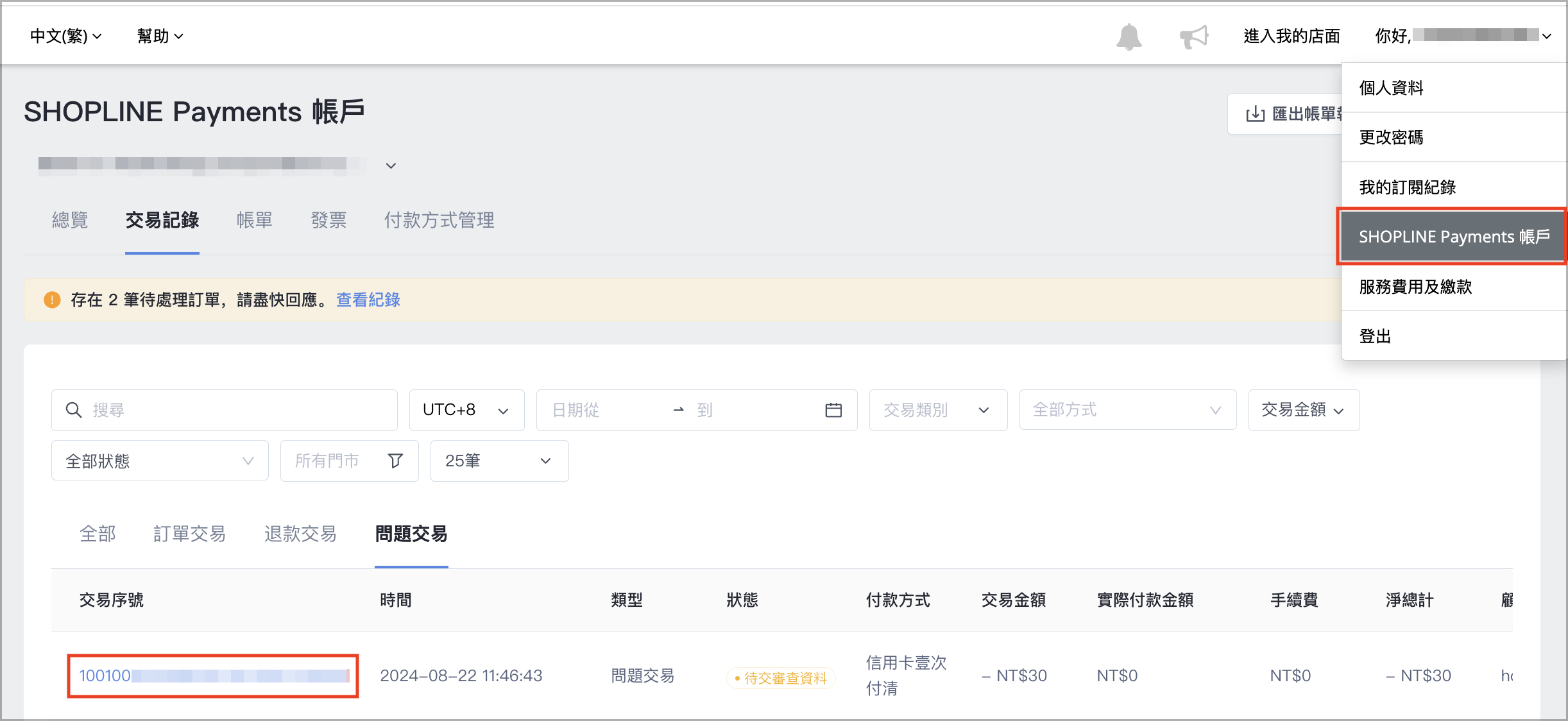Select the 全部 transactions sub-tab

(x=98, y=534)
